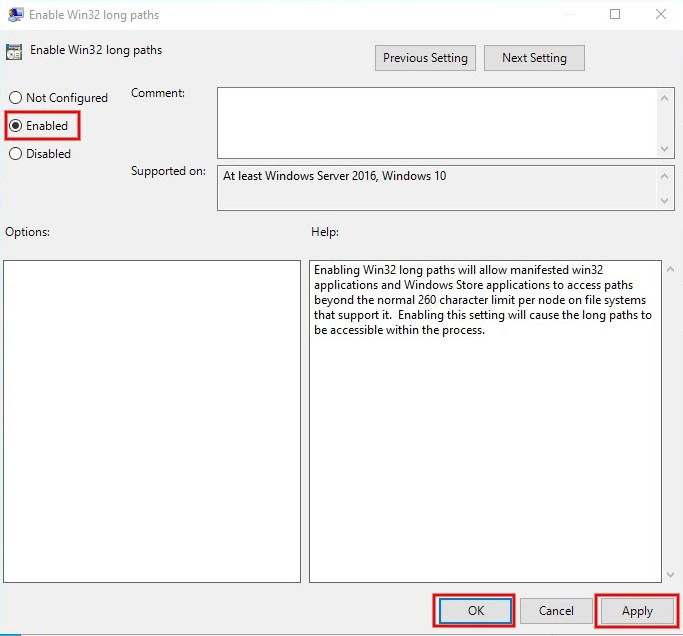Cancel the policy dialog

click(556, 611)
